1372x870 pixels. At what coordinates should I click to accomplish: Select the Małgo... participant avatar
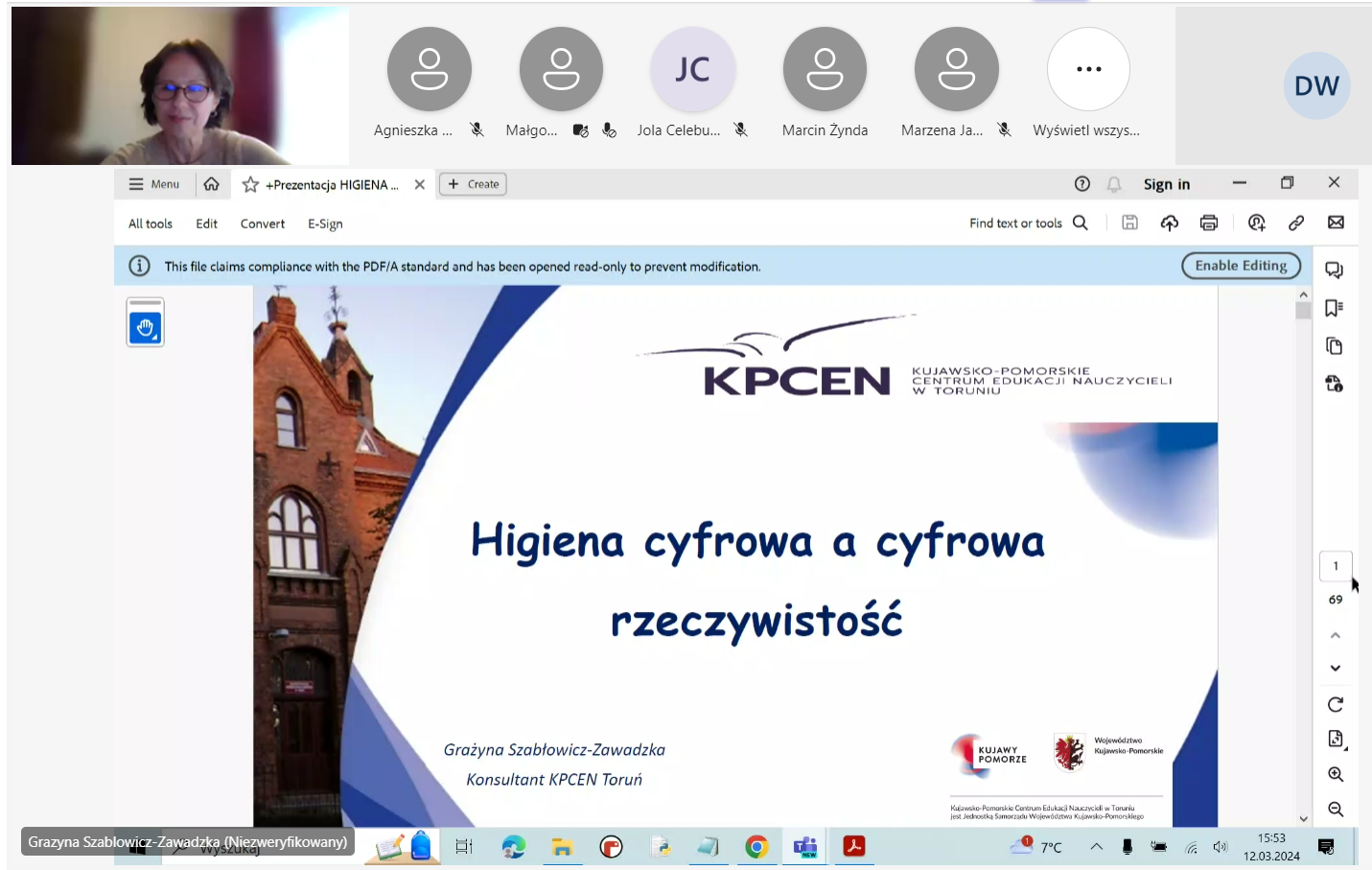point(561,69)
